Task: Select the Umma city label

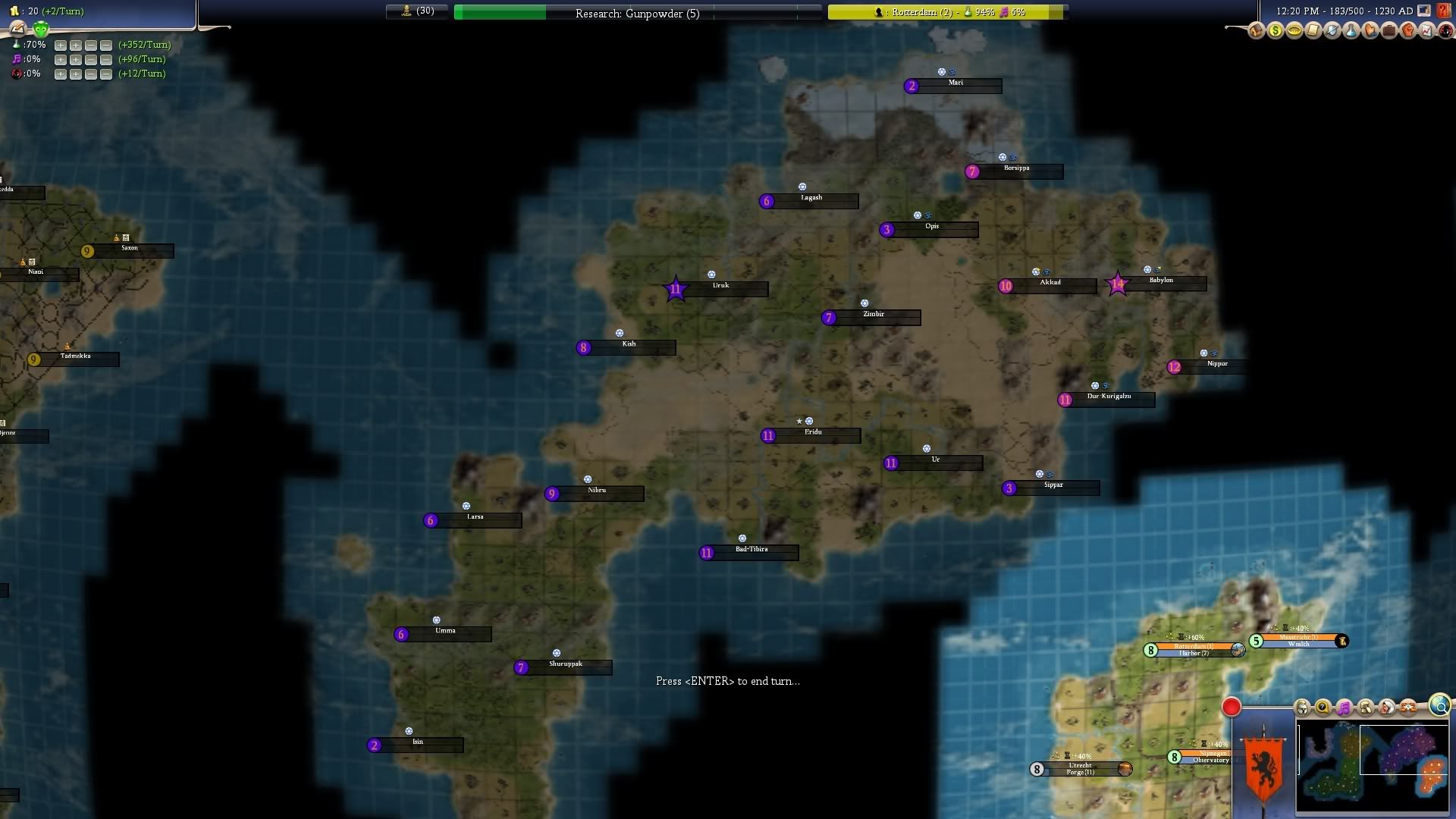Action: 443,634
